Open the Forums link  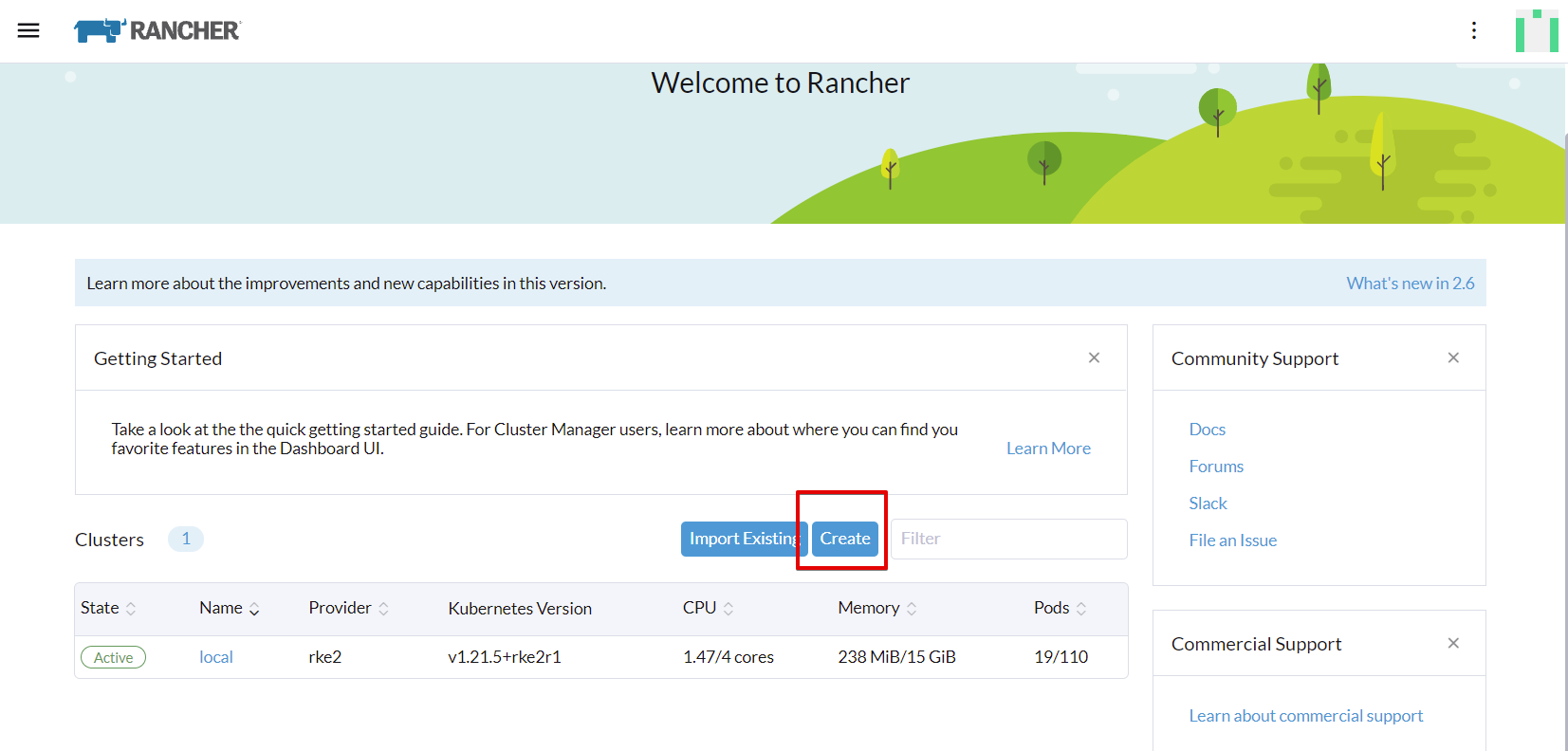point(1216,467)
